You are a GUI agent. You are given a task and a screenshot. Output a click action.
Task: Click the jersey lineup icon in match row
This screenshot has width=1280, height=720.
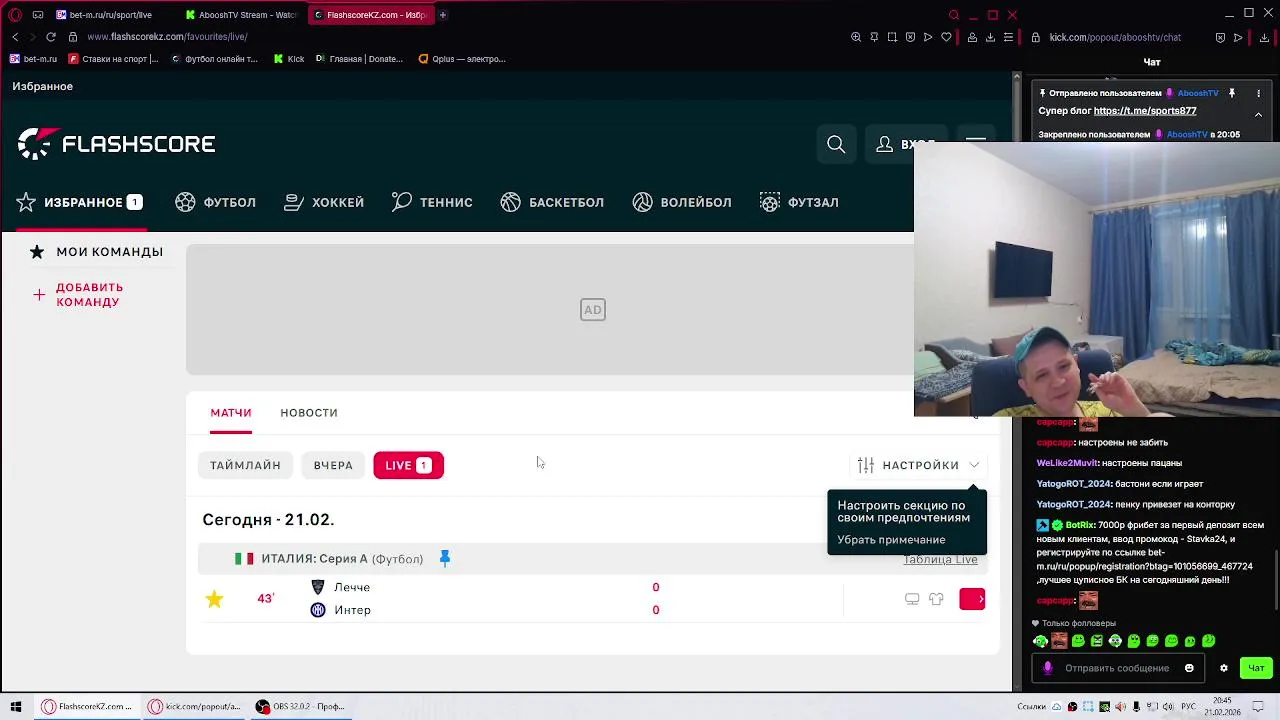pyautogui.click(x=936, y=599)
